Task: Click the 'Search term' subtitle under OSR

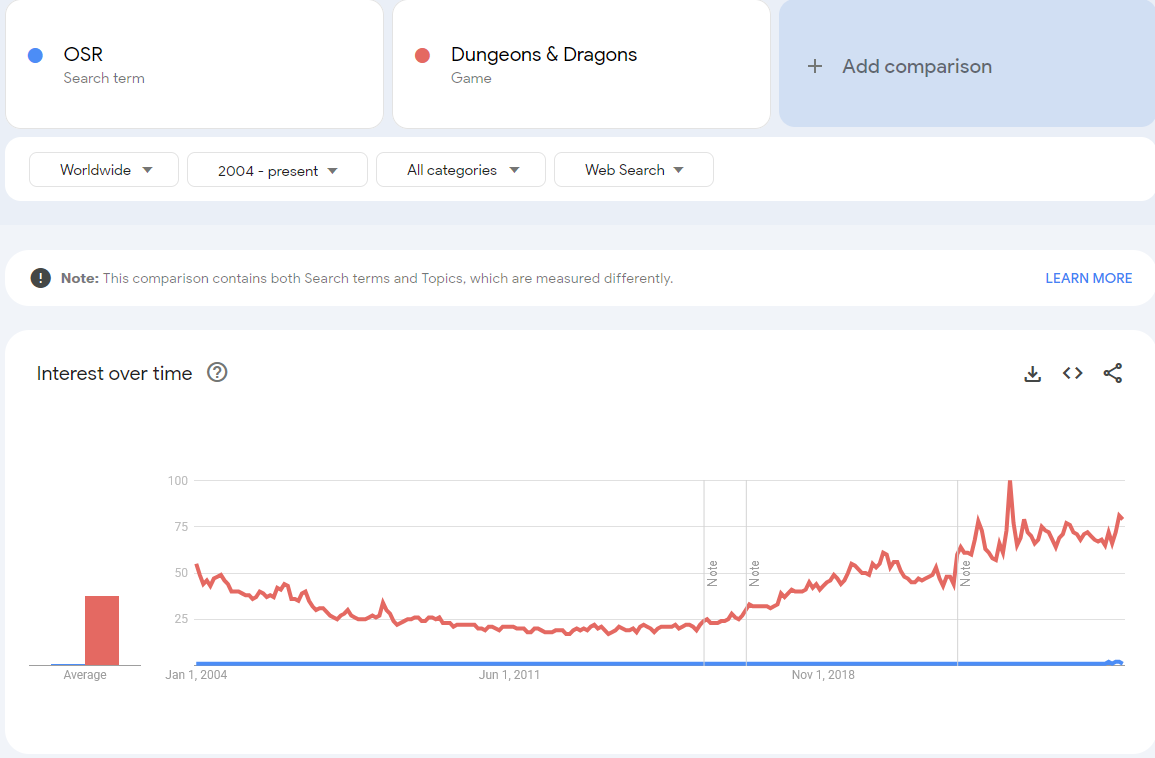Action: (x=104, y=78)
